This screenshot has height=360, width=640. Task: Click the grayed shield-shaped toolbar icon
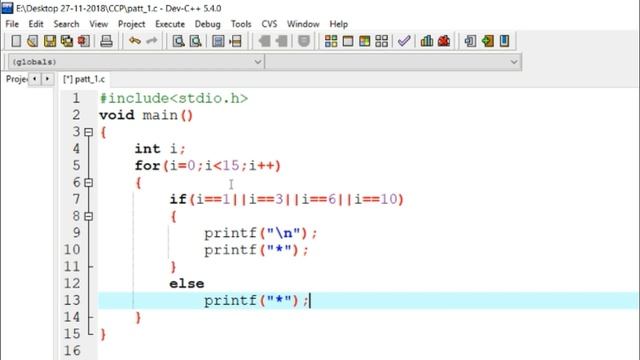(304, 41)
